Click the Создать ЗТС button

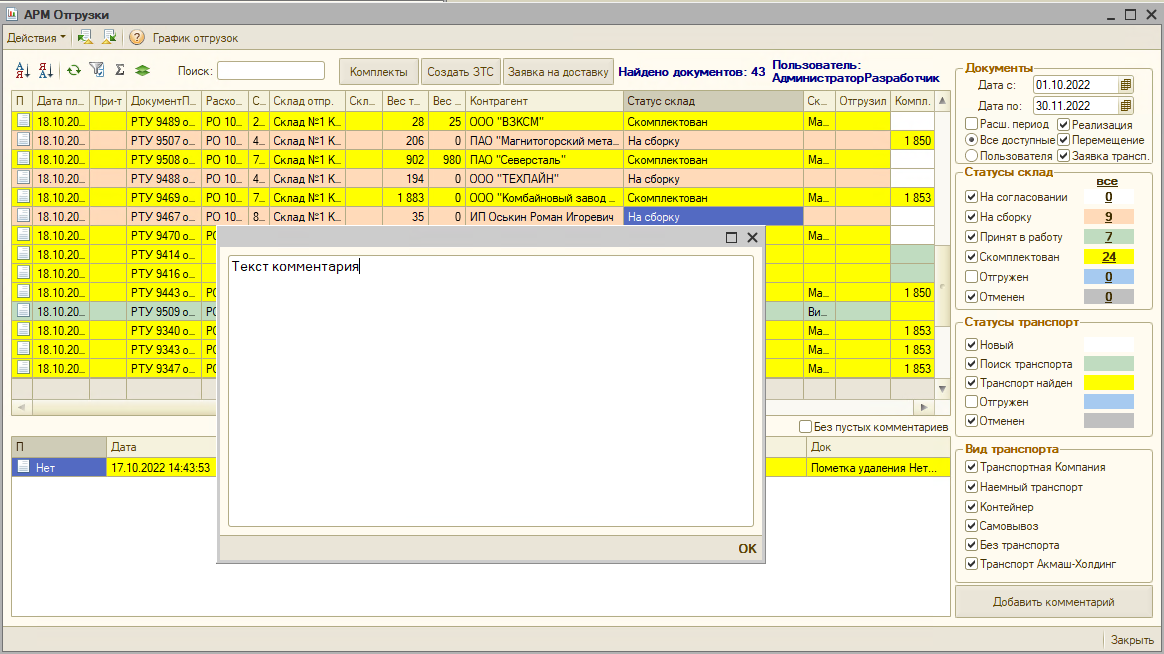click(x=460, y=72)
